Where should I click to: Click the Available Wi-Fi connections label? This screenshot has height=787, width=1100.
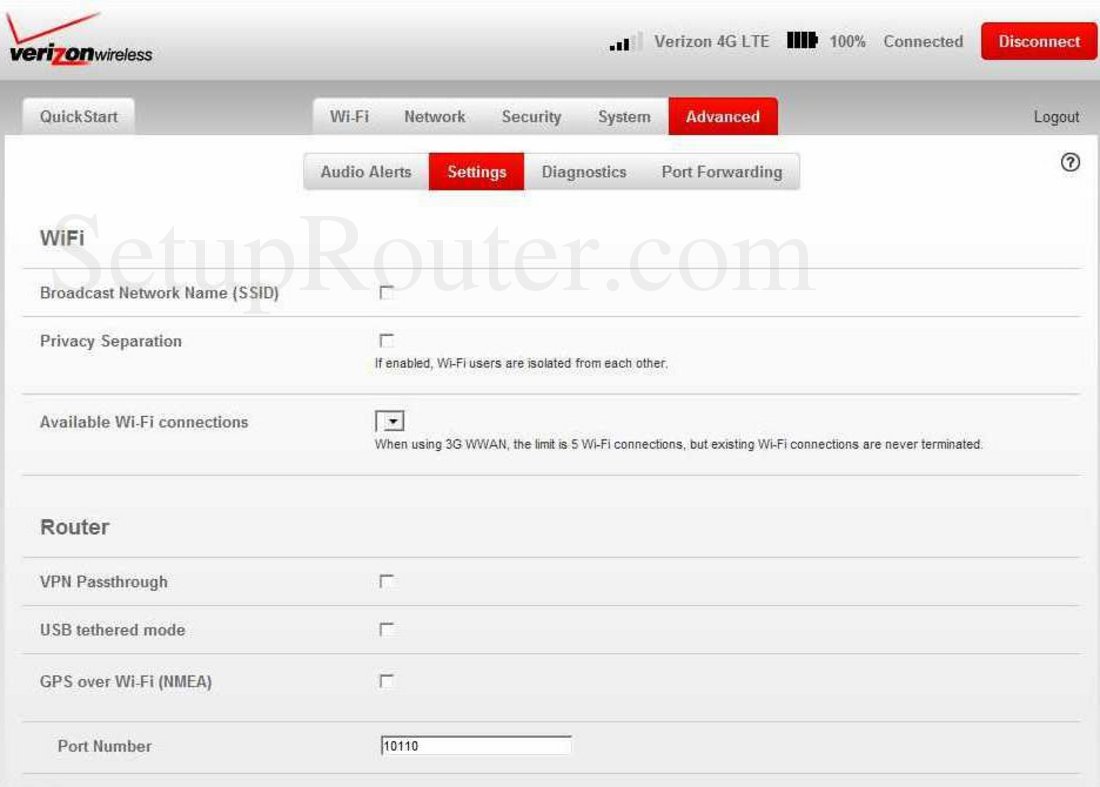(144, 422)
